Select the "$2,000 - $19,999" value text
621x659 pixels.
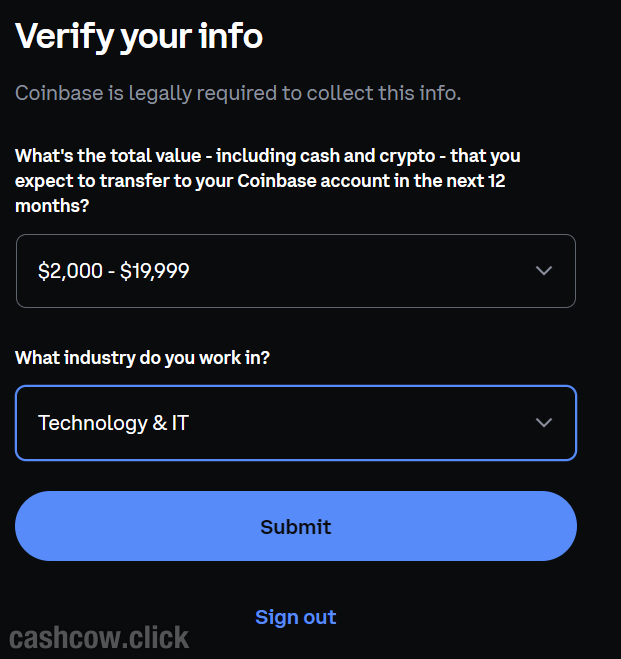pos(113,271)
